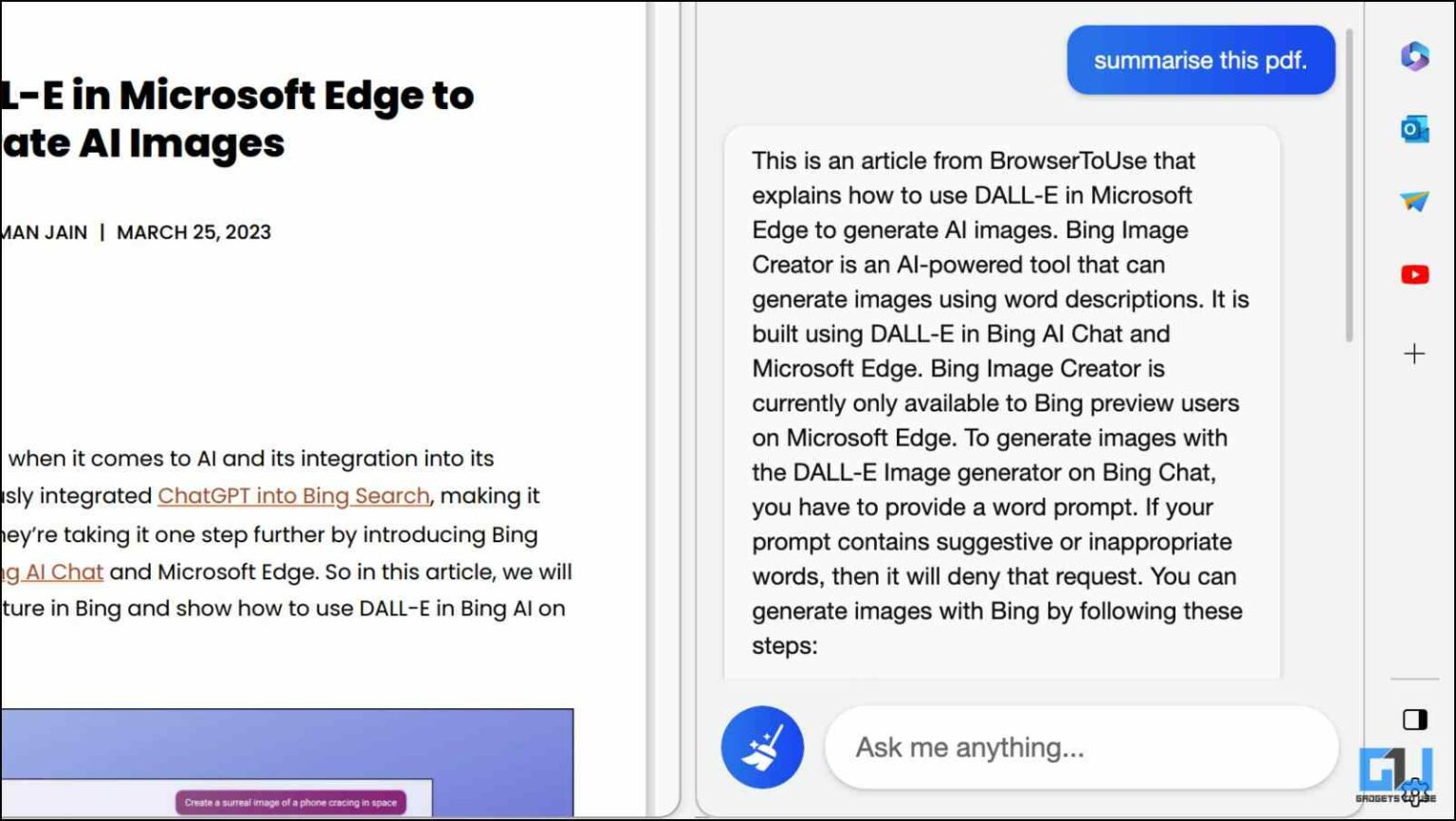Start a new topic with the broom icon
Image resolution: width=1456 pixels, height=821 pixels.
tap(762, 747)
